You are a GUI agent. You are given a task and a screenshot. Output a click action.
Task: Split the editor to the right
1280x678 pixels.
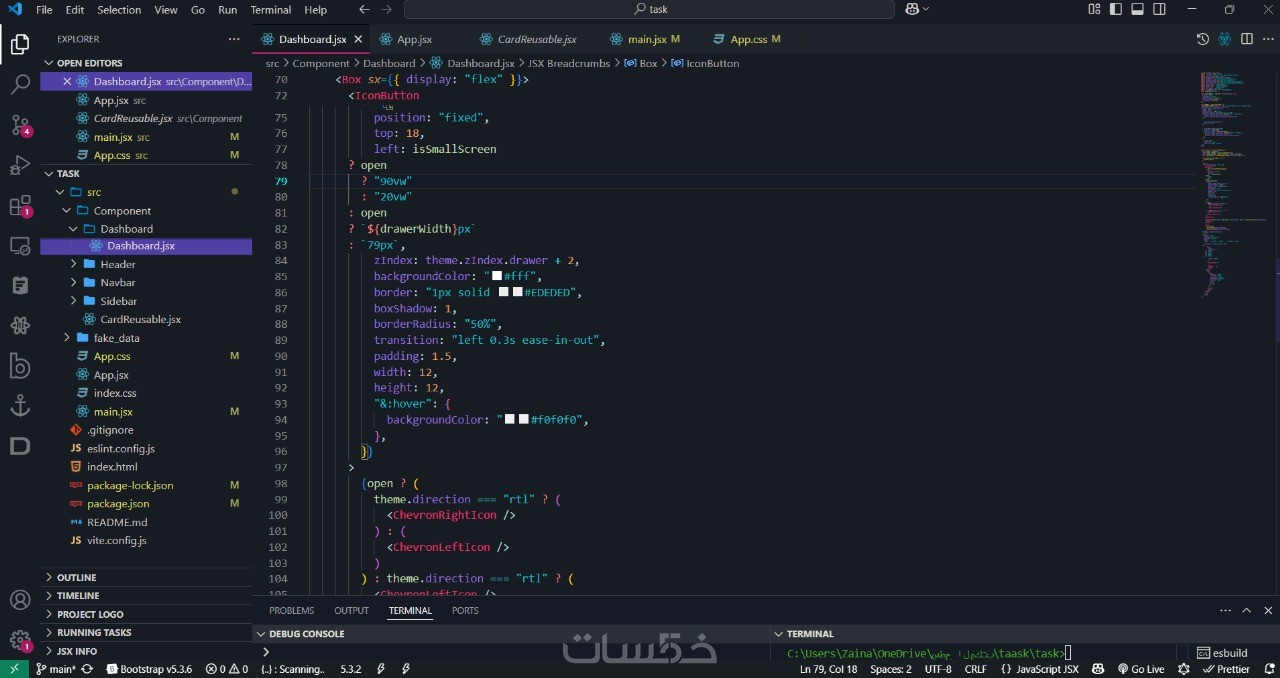coord(1247,39)
